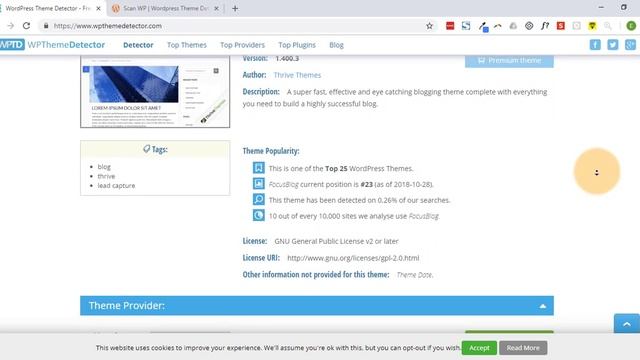Viewport: 640px width, 360px height.
Task: Click the 'thrive' tag
Action: [106, 176]
